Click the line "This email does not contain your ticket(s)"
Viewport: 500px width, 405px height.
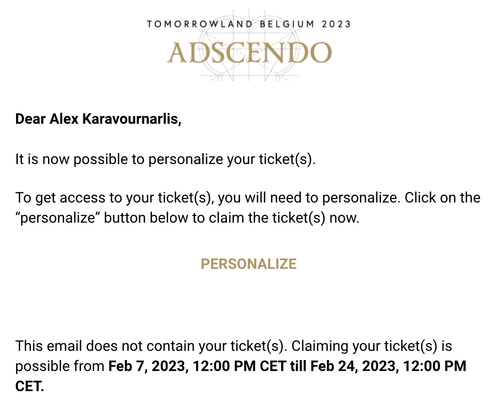(151, 346)
